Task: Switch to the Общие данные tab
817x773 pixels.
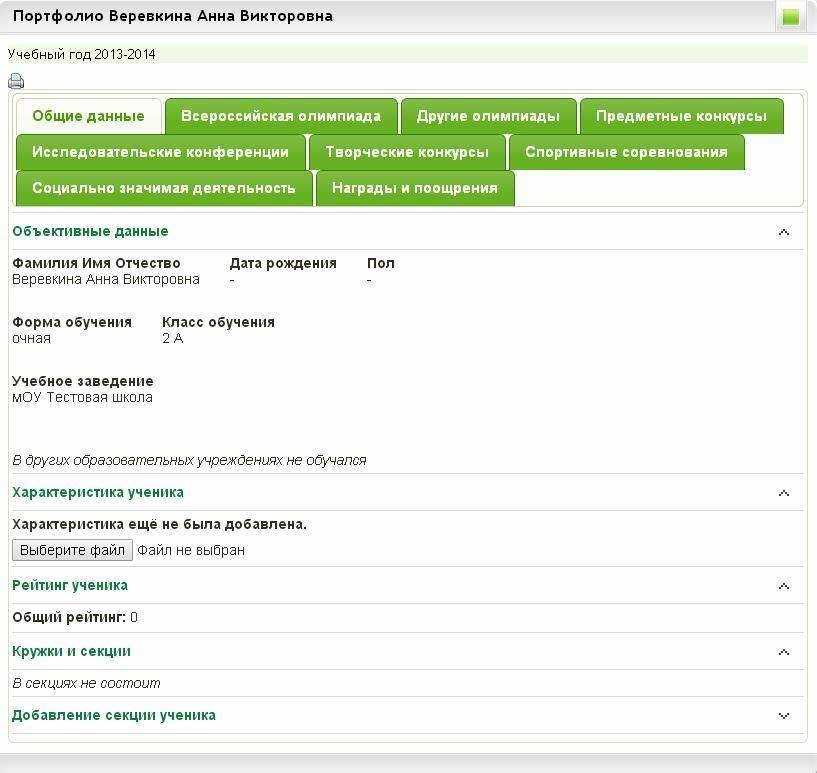Action: 88,116
